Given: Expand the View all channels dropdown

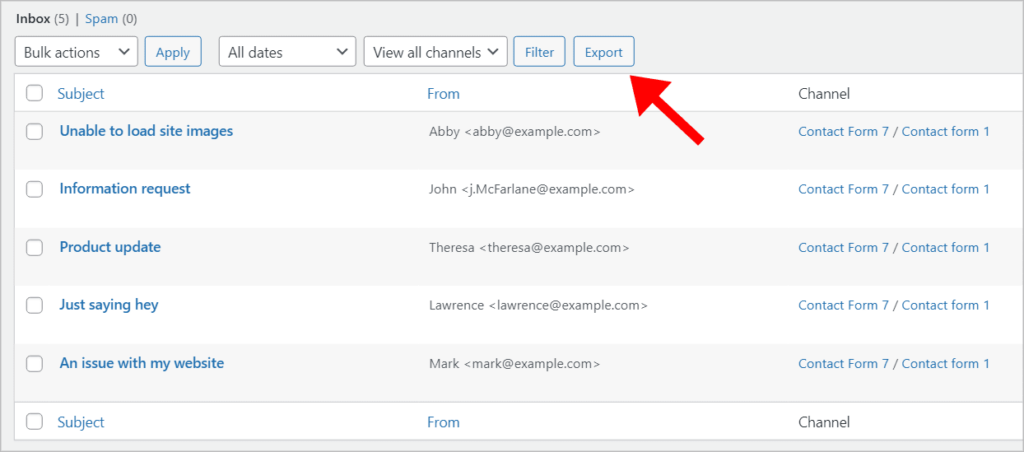Looking at the screenshot, I should 436,52.
